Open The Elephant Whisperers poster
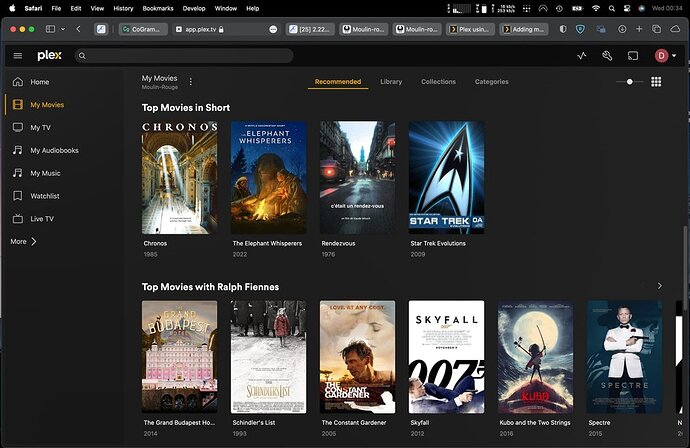The image size is (690, 448). click(268, 178)
